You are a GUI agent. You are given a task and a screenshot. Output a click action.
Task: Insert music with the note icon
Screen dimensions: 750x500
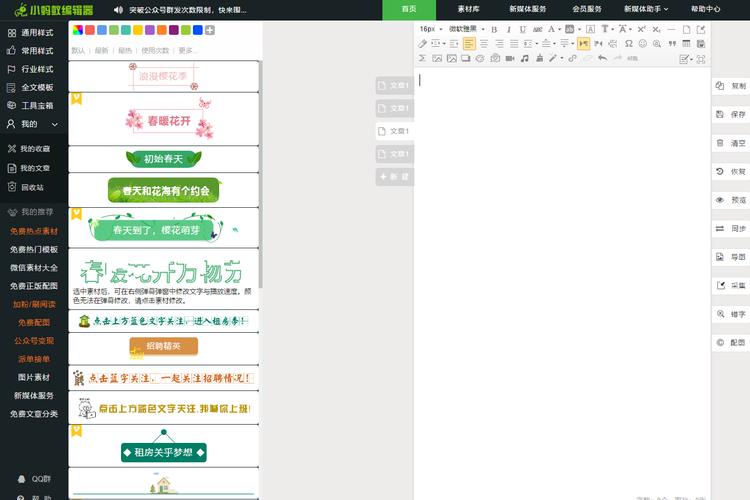pos(525,58)
